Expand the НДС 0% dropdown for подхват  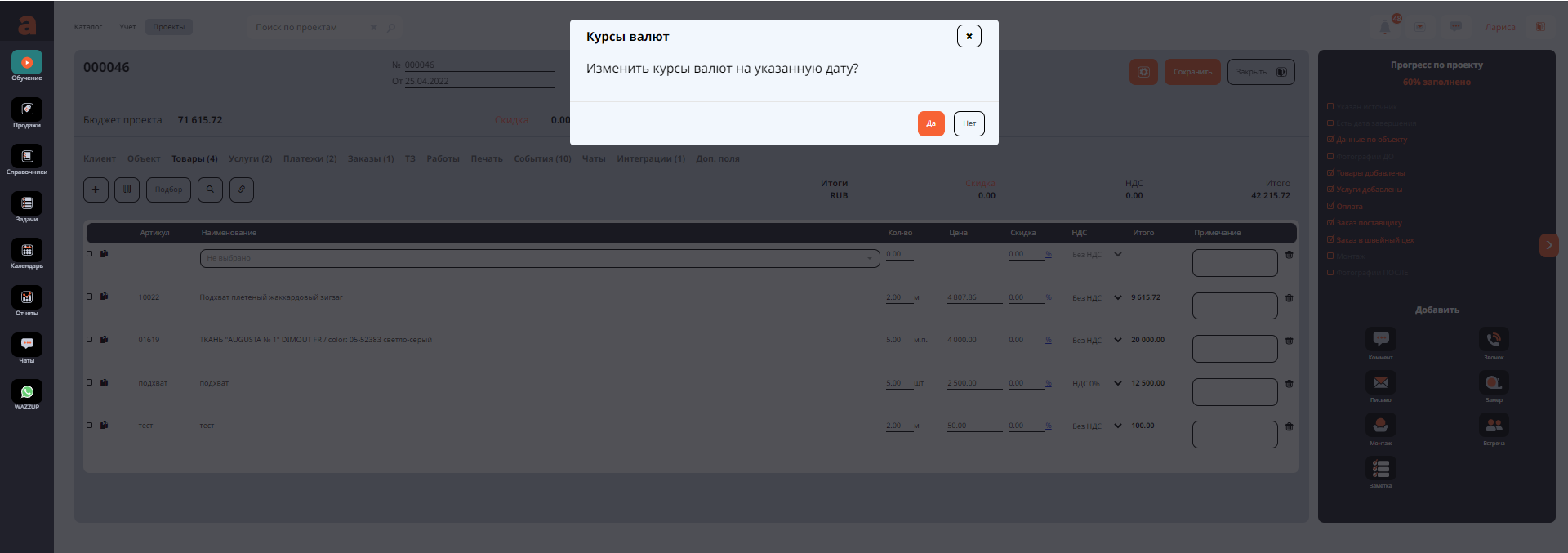pos(1118,383)
